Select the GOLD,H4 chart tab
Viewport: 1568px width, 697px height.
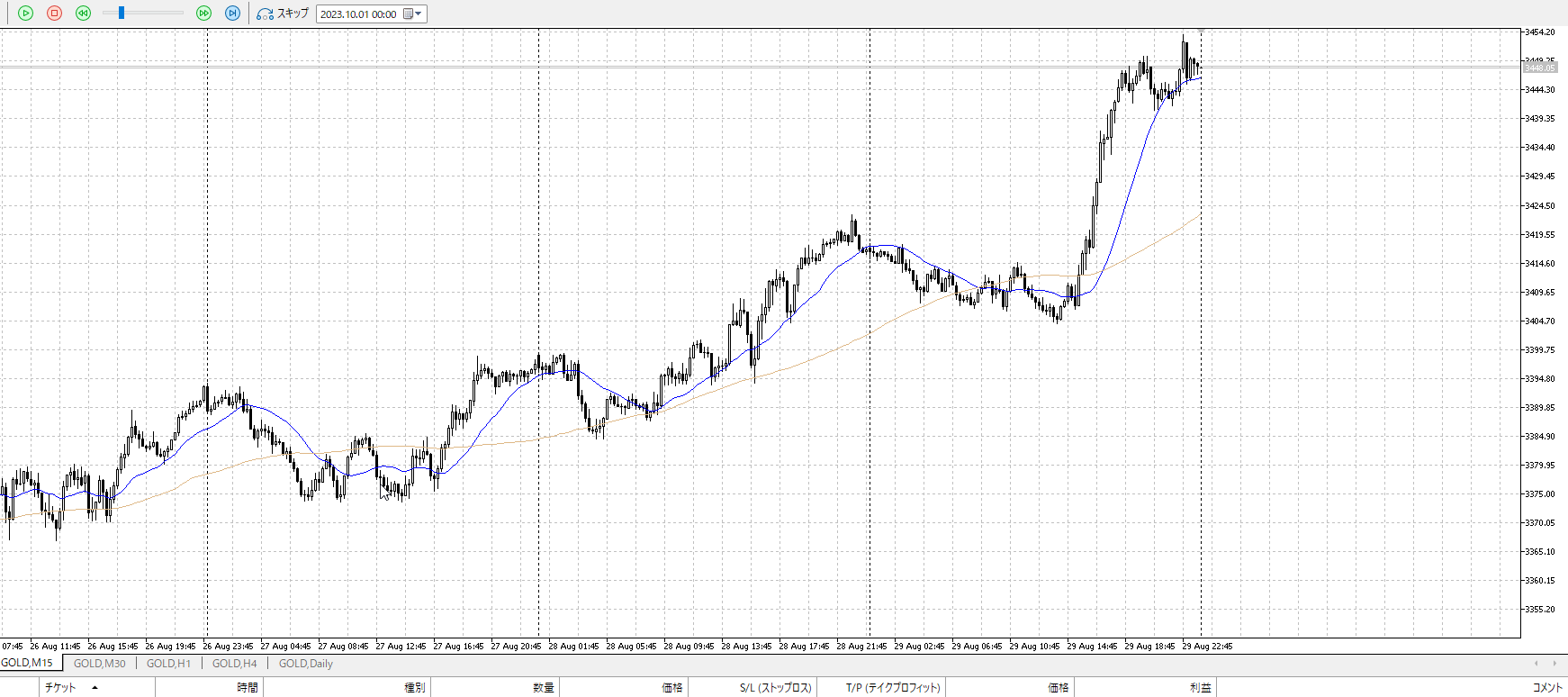[x=234, y=664]
